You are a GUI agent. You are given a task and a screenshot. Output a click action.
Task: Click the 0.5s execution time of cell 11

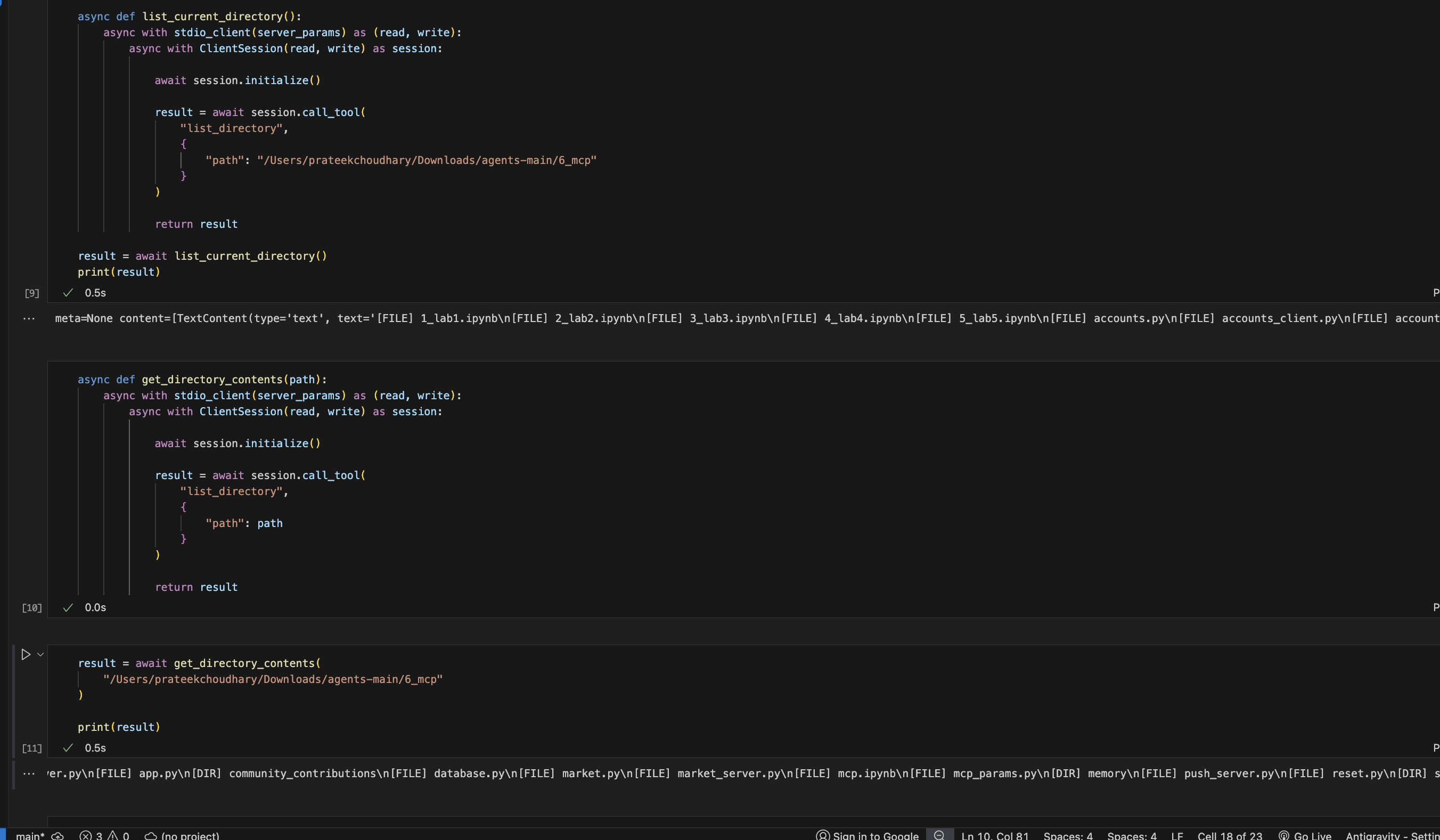(95, 748)
